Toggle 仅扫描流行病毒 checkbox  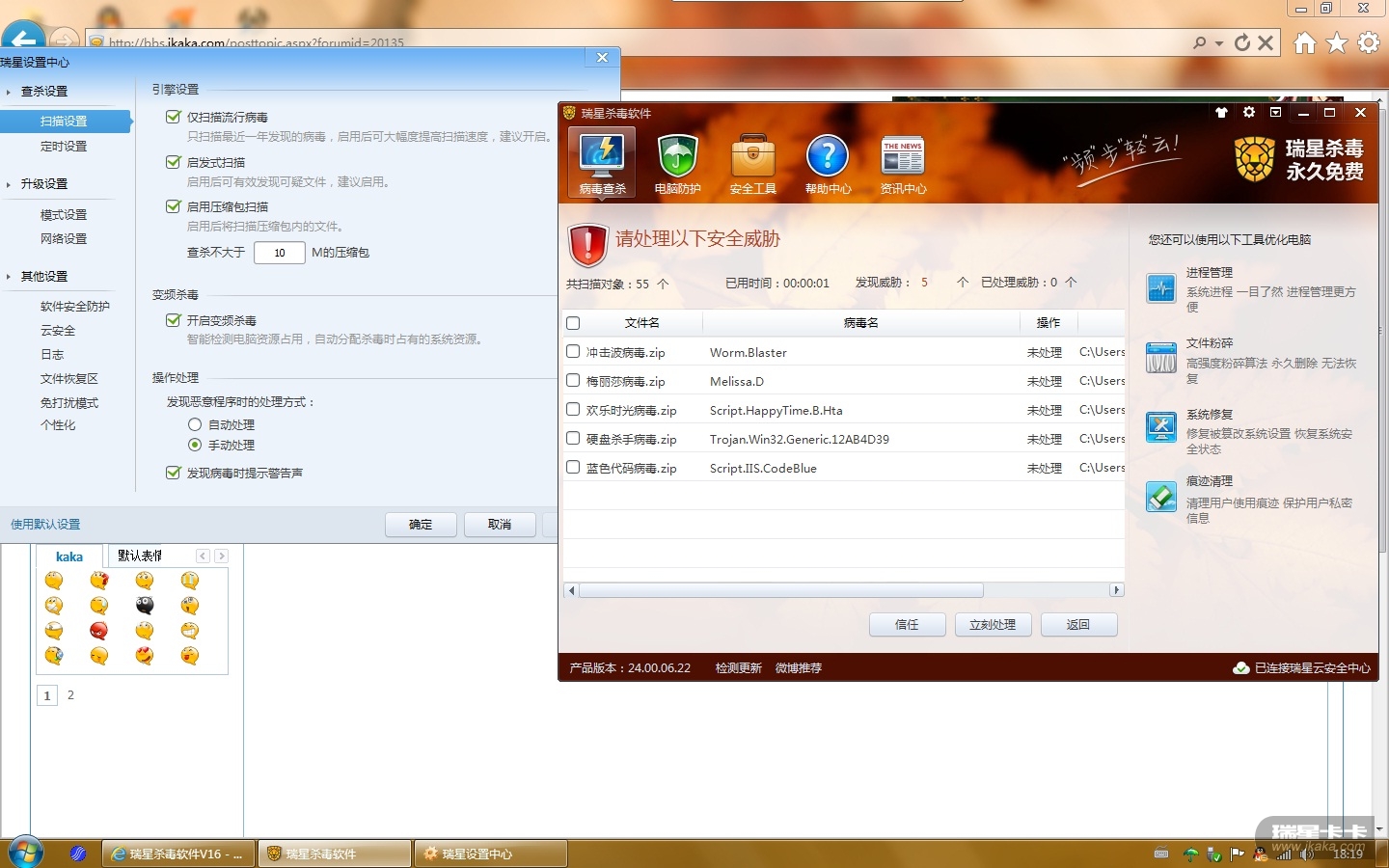coord(174,117)
